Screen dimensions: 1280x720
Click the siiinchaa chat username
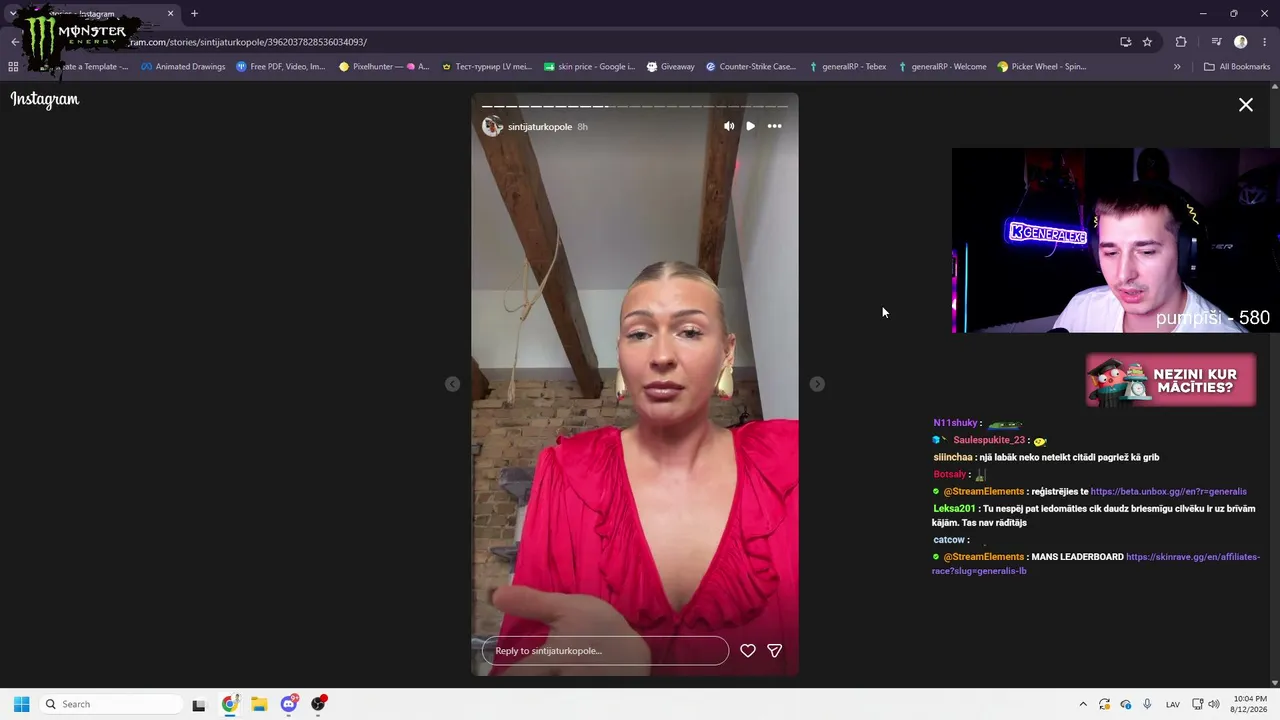pyautogui.click(x=953, y=457)
